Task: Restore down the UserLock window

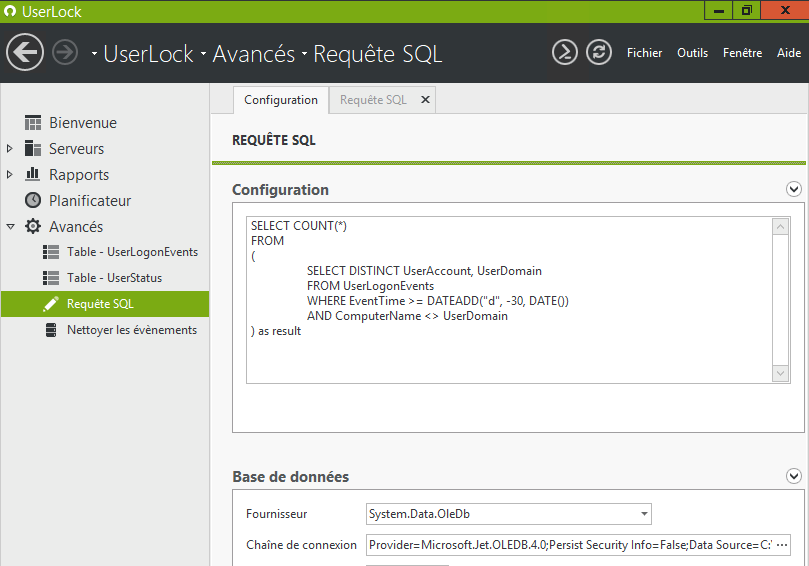Action: 747,10
